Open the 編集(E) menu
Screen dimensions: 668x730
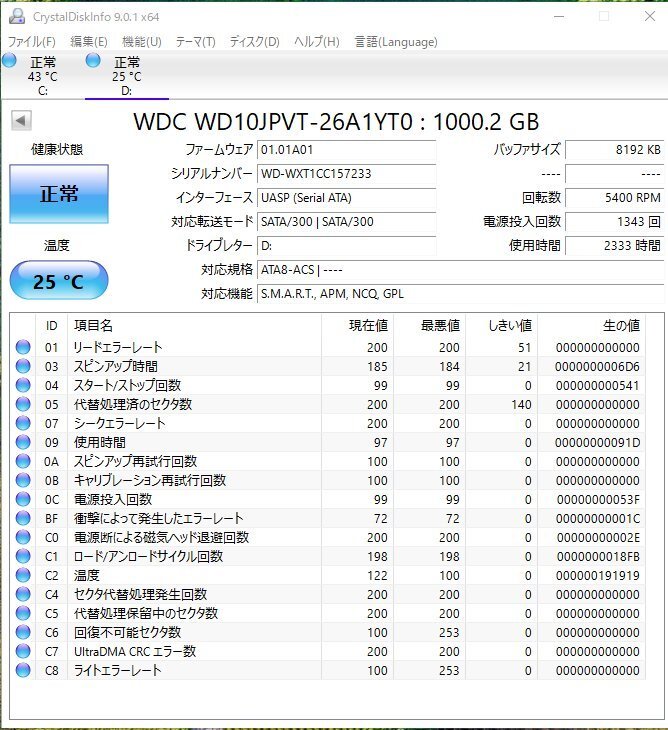(x=88, y=42)
